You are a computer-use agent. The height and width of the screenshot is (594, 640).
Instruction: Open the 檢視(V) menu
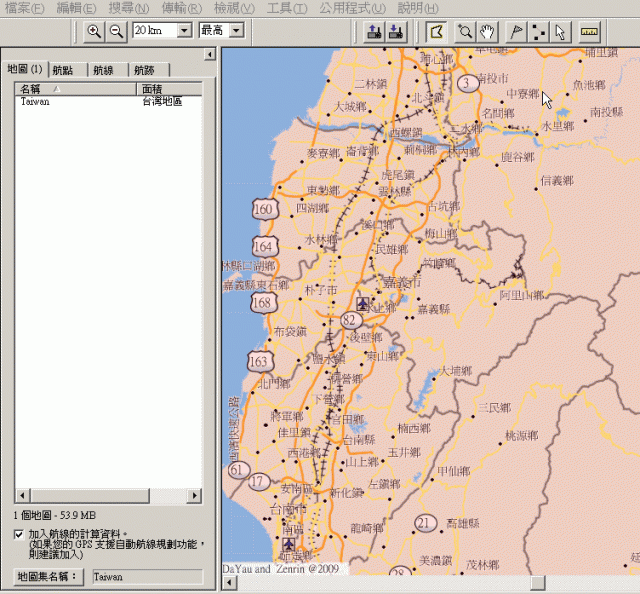pyautogui.click(x=234, y=8)
